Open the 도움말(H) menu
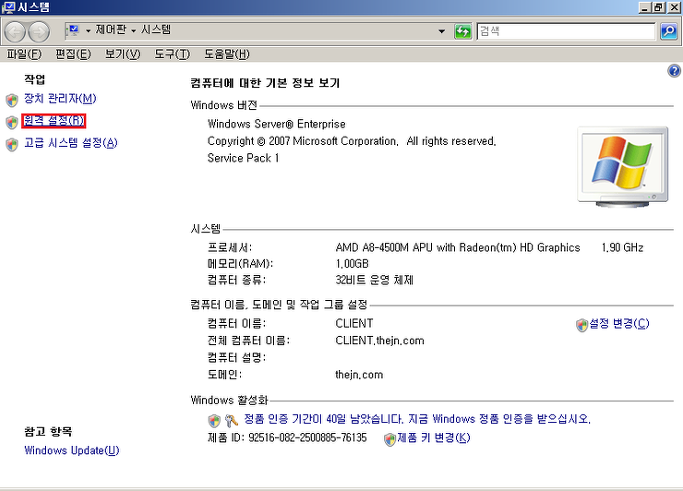 [x=227, y=54]
